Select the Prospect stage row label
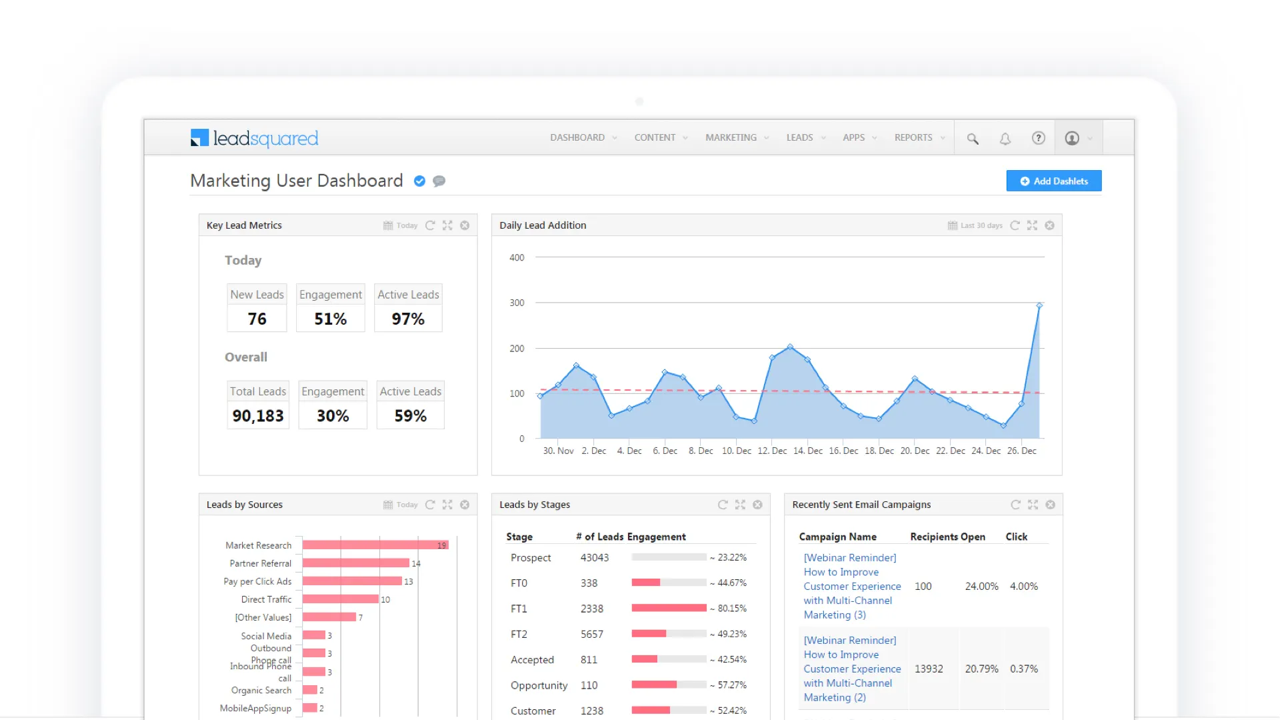The height and width of the screenshot is (720, 1280). [x=531, y=558]
